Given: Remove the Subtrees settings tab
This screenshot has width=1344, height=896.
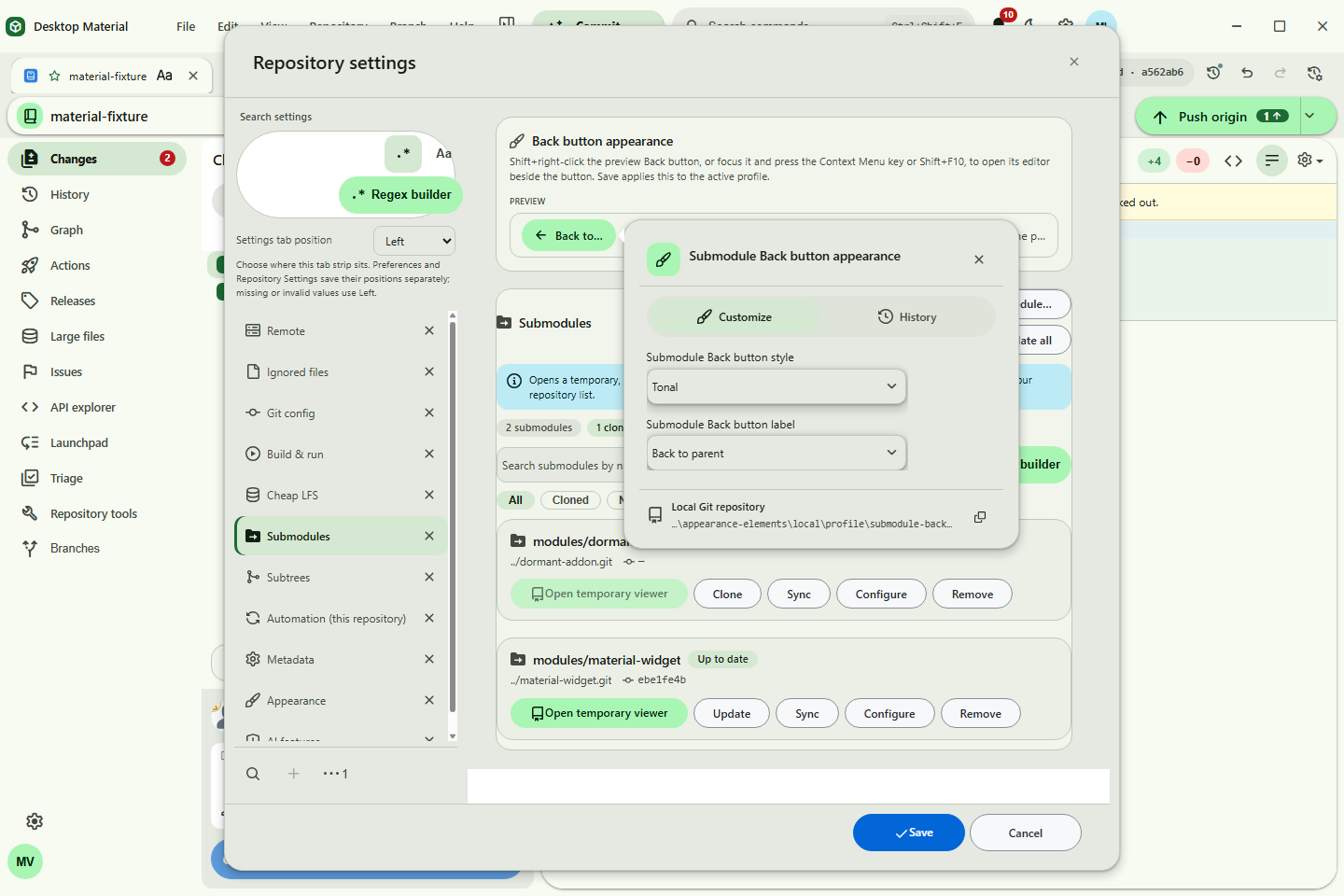Looking at the screenshot, I should coord(429,577).
